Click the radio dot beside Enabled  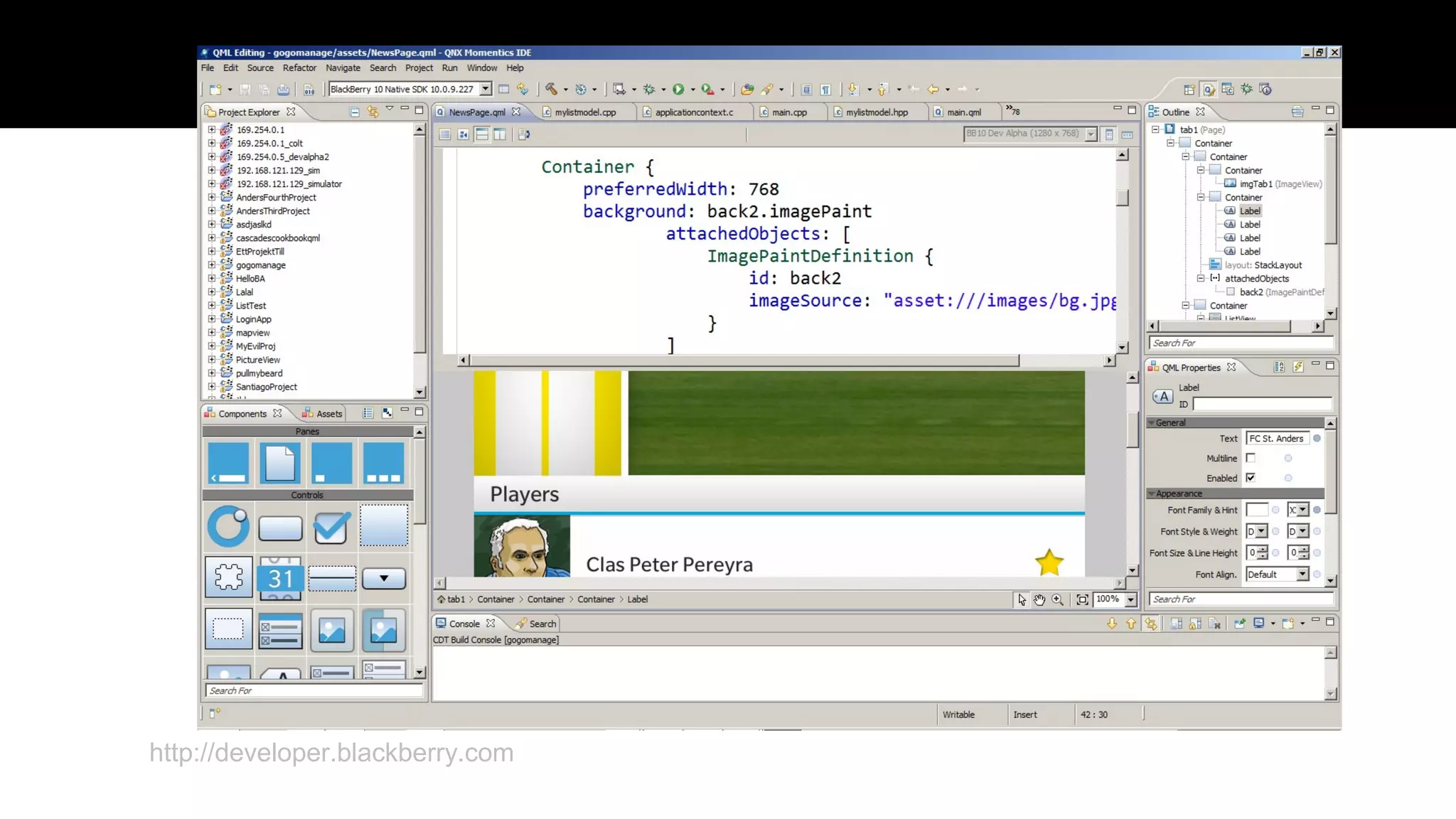tap(1288, 478)
